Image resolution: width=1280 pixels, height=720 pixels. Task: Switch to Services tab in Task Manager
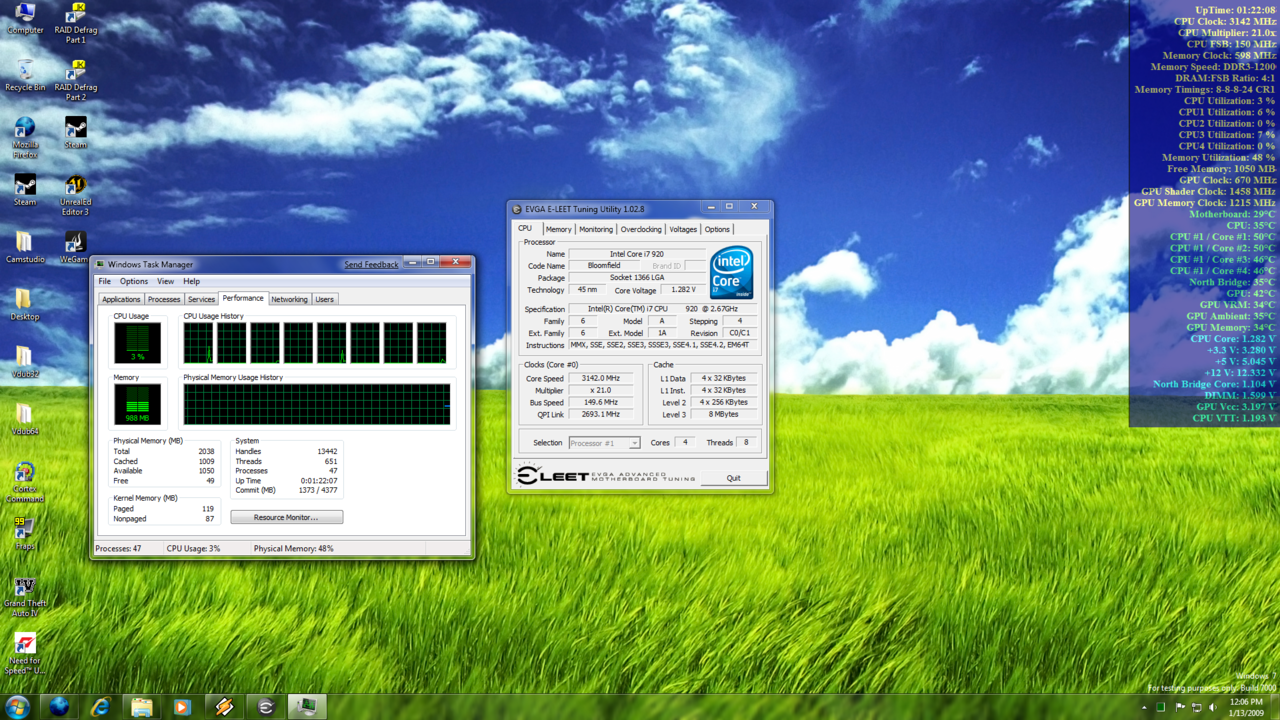click(x=201, y=299)
